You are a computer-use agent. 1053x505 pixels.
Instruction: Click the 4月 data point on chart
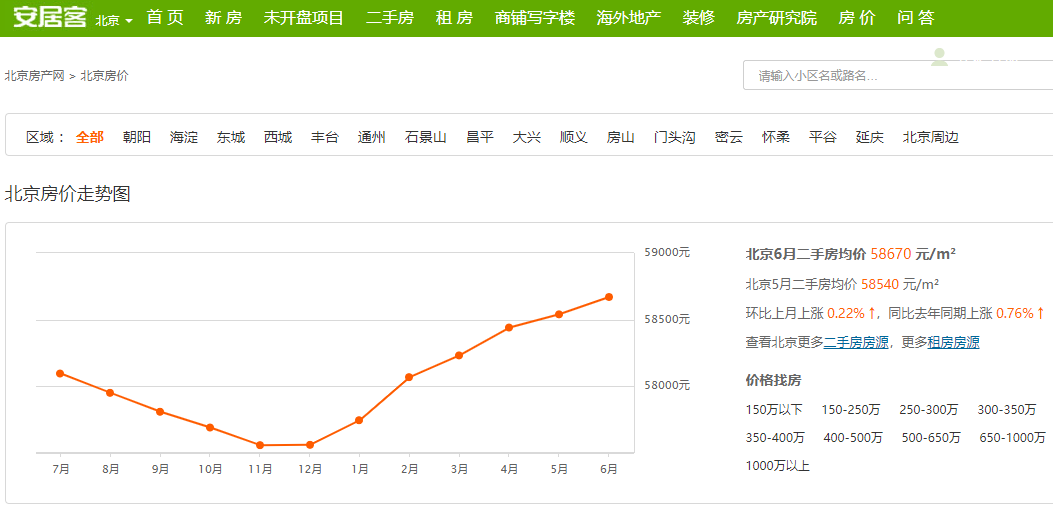(509, 328)
